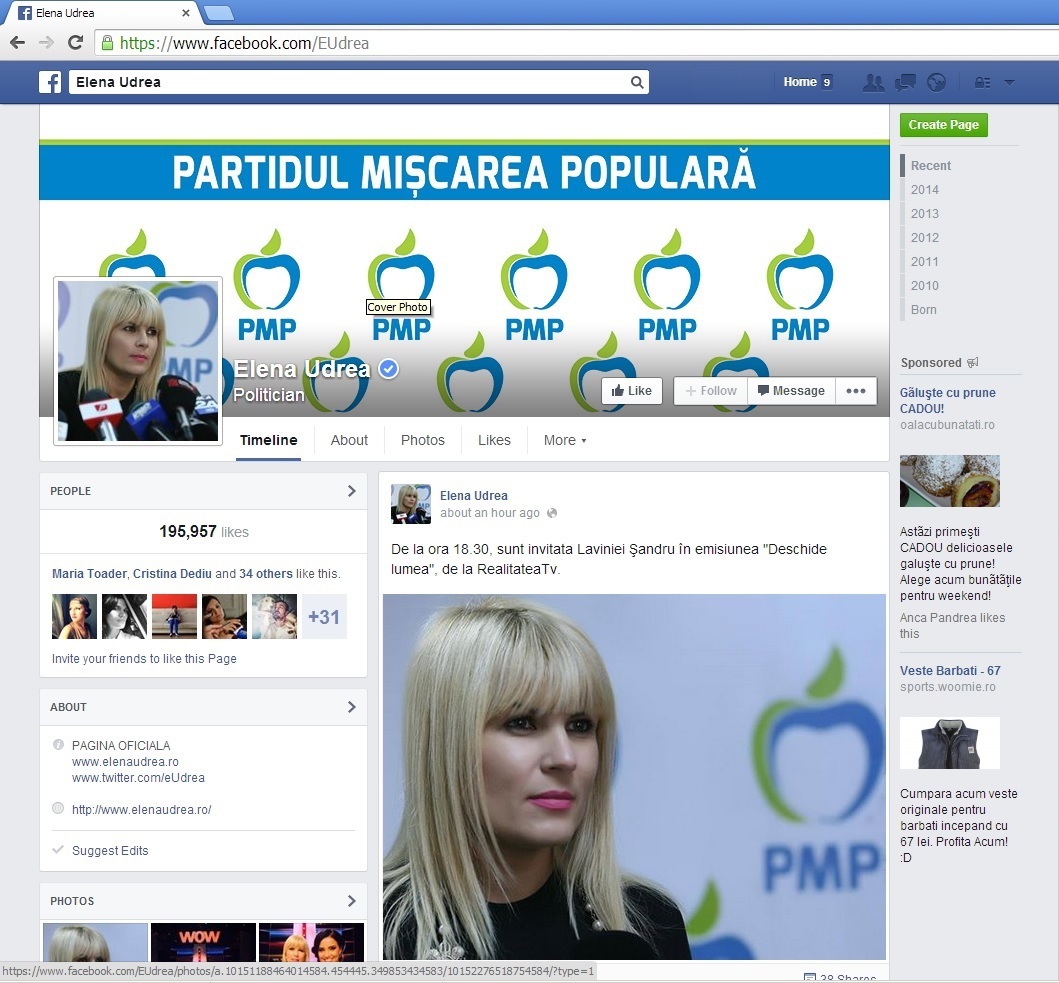1059x983 pixels.
Task: Open the friend requests icon
Action: tap(873, 82)
